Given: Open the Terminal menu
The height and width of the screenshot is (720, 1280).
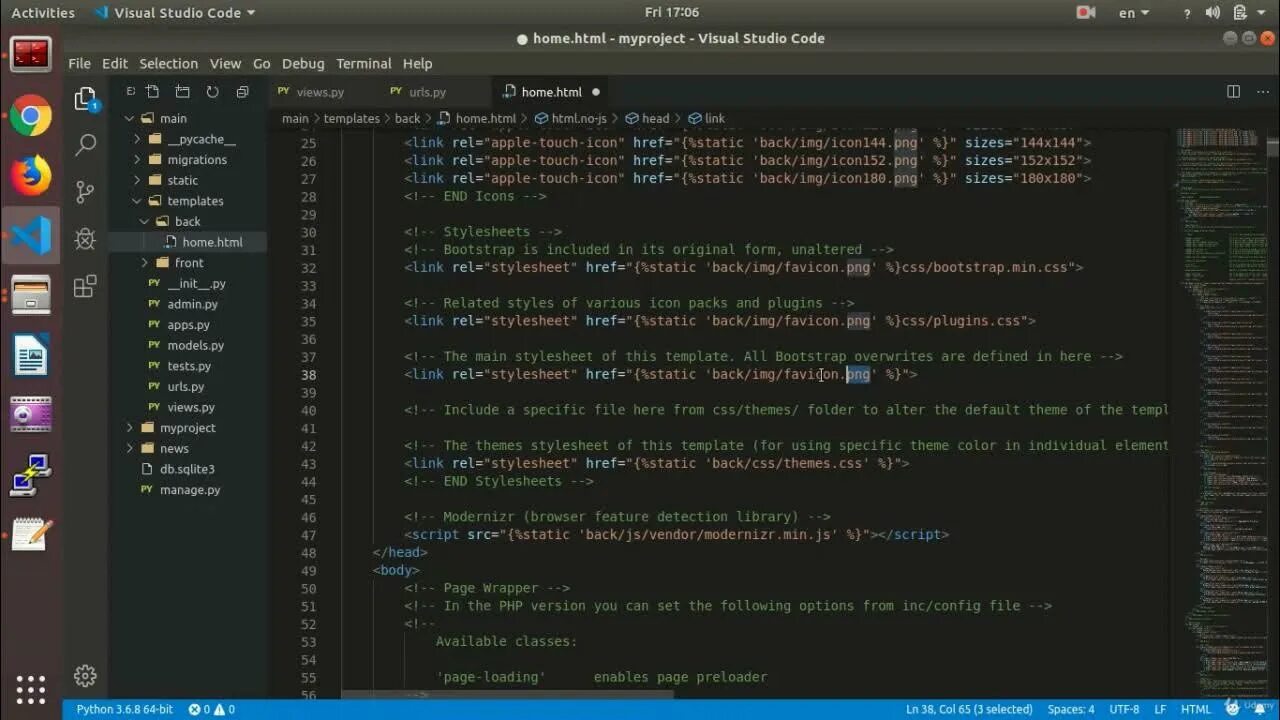Looking at the screenshot, I should click(x=364, y=63).
